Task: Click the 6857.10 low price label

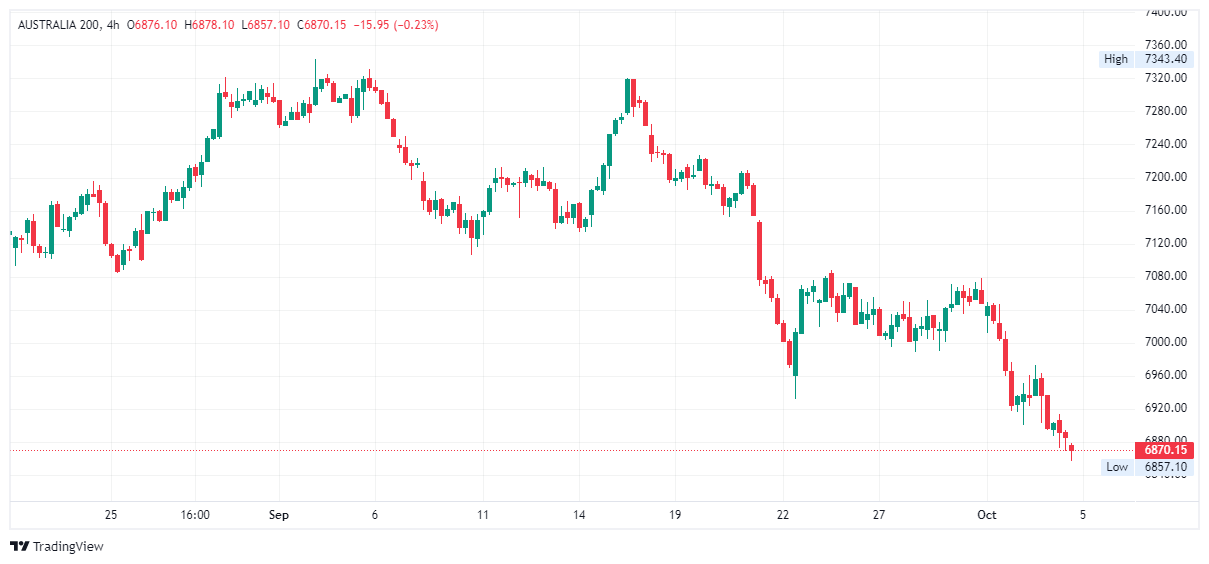Action: (x=1166, y=467)
